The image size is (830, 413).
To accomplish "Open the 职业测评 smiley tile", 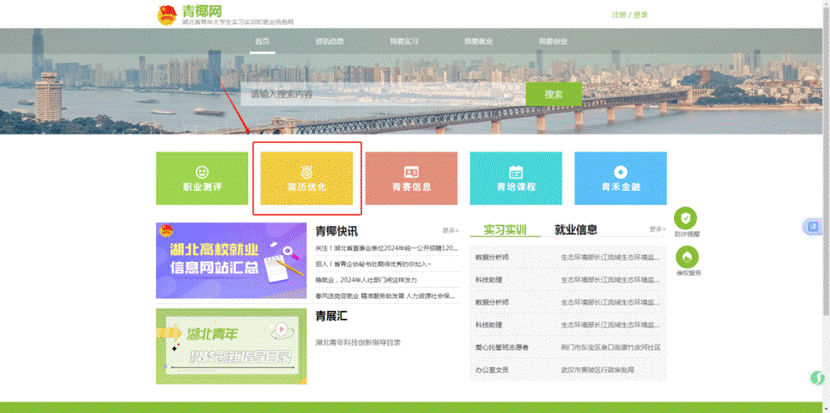I will pos(202,178).
